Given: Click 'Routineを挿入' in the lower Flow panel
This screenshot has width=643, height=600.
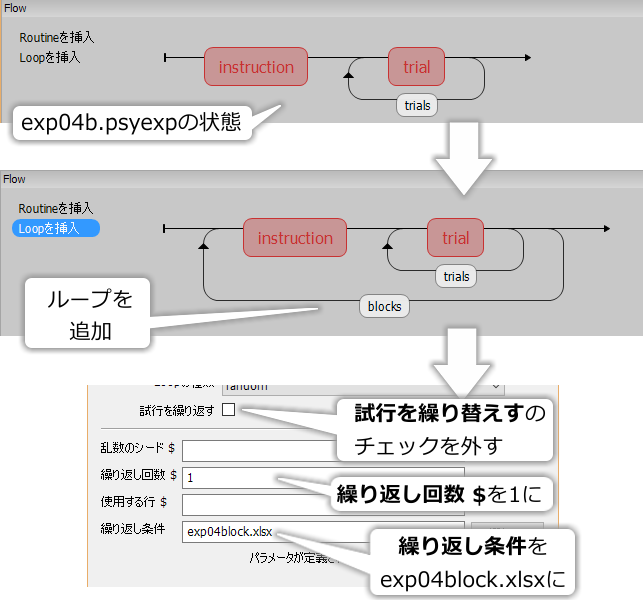Looking at the screenshot, I should (56, 208).
